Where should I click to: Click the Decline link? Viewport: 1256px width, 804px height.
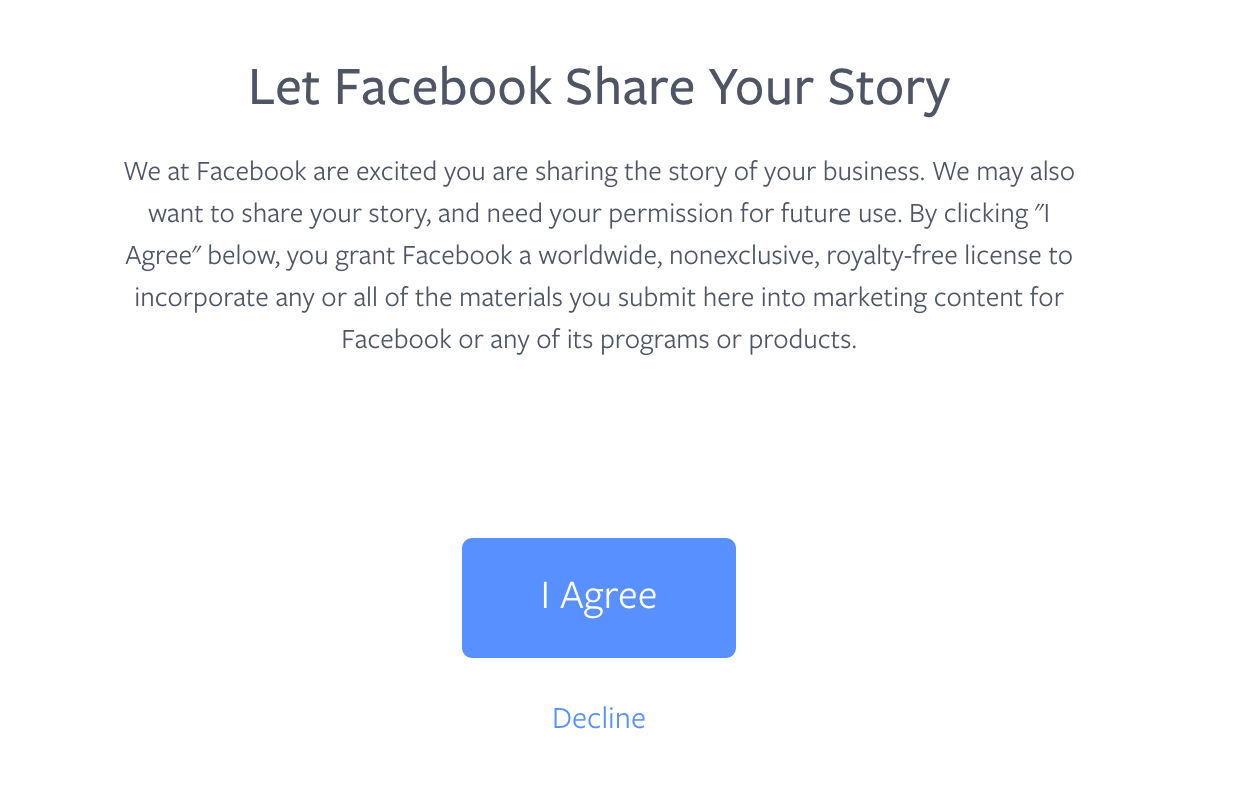pos(598,718)
